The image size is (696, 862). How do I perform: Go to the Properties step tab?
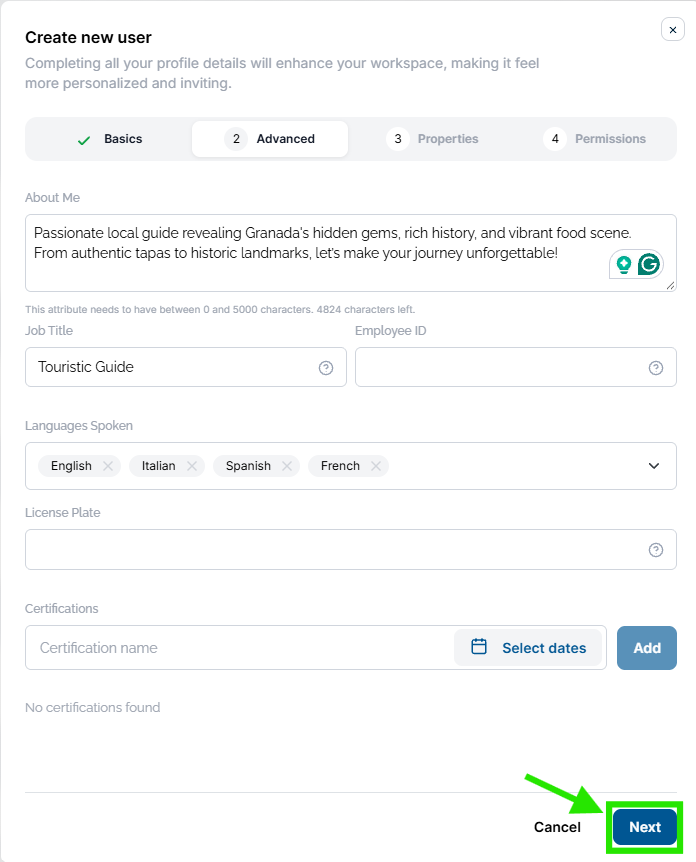432,139
